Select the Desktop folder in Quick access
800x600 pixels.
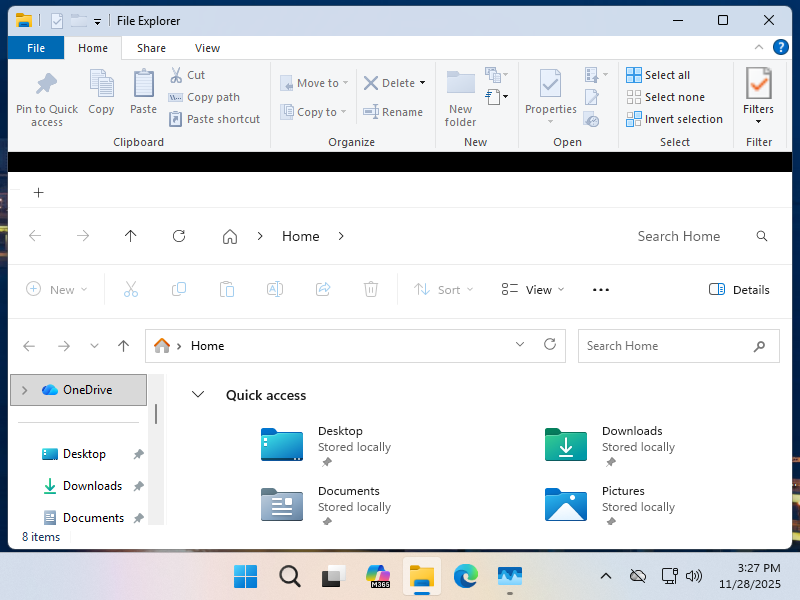coord(327,446)
